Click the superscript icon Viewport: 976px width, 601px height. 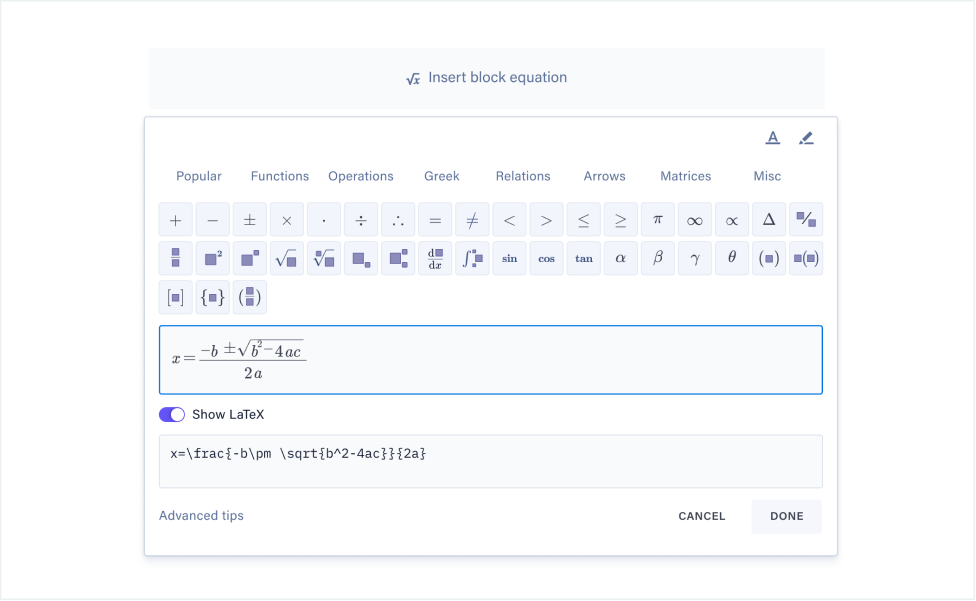click(x=249, y=258)
